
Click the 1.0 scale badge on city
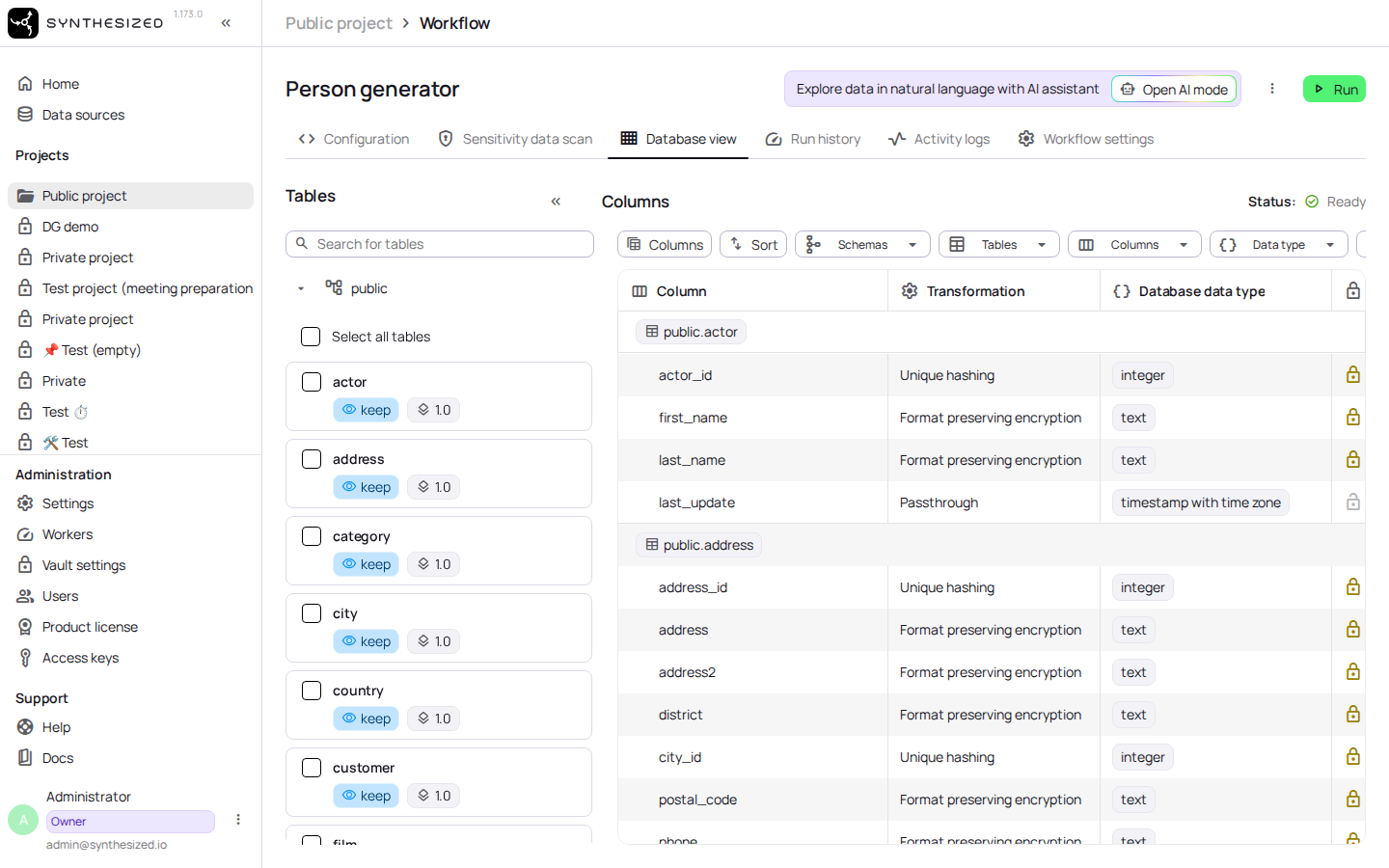(433, 641)
